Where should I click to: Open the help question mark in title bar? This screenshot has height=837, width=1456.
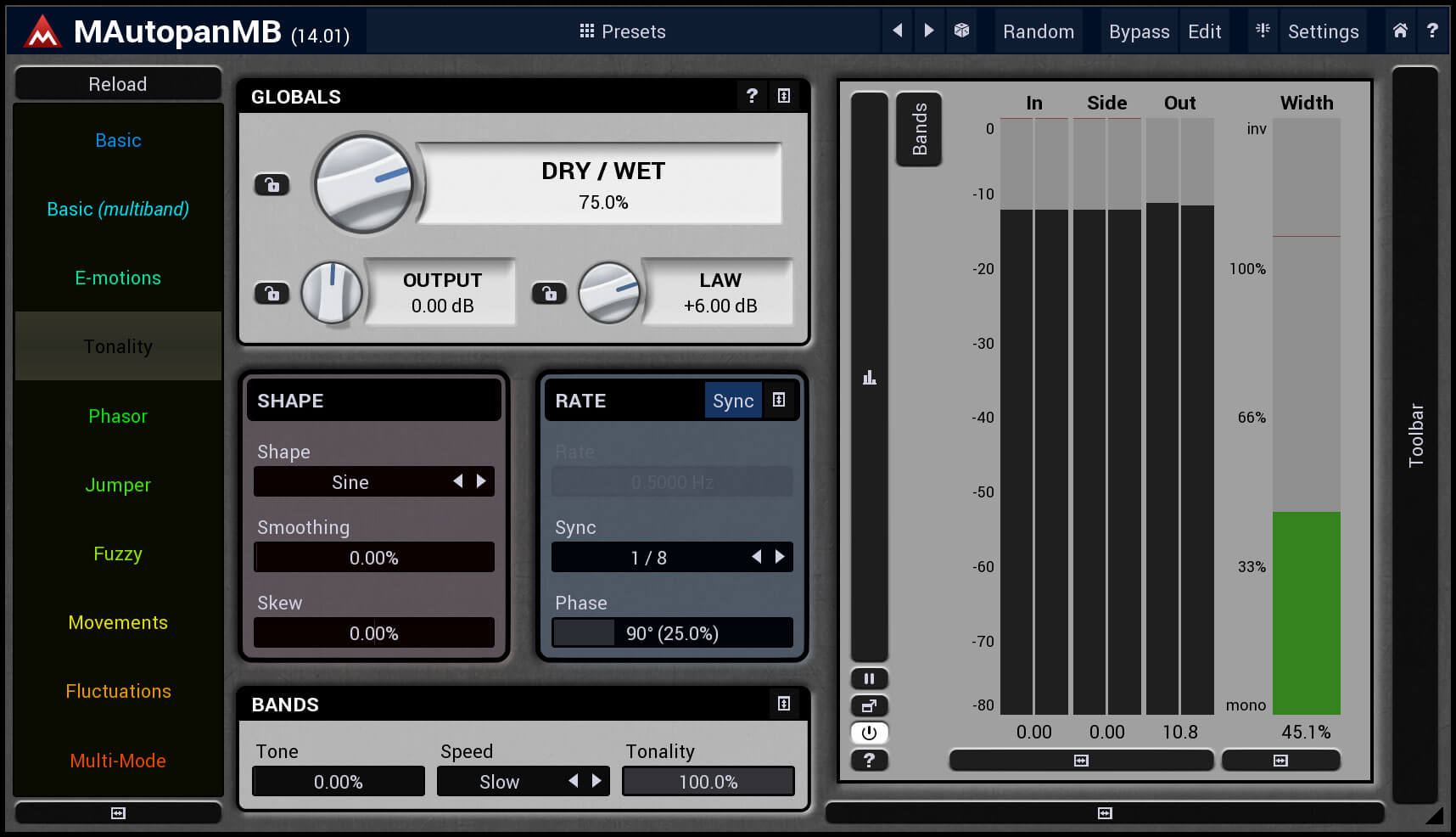point(1432,31)
